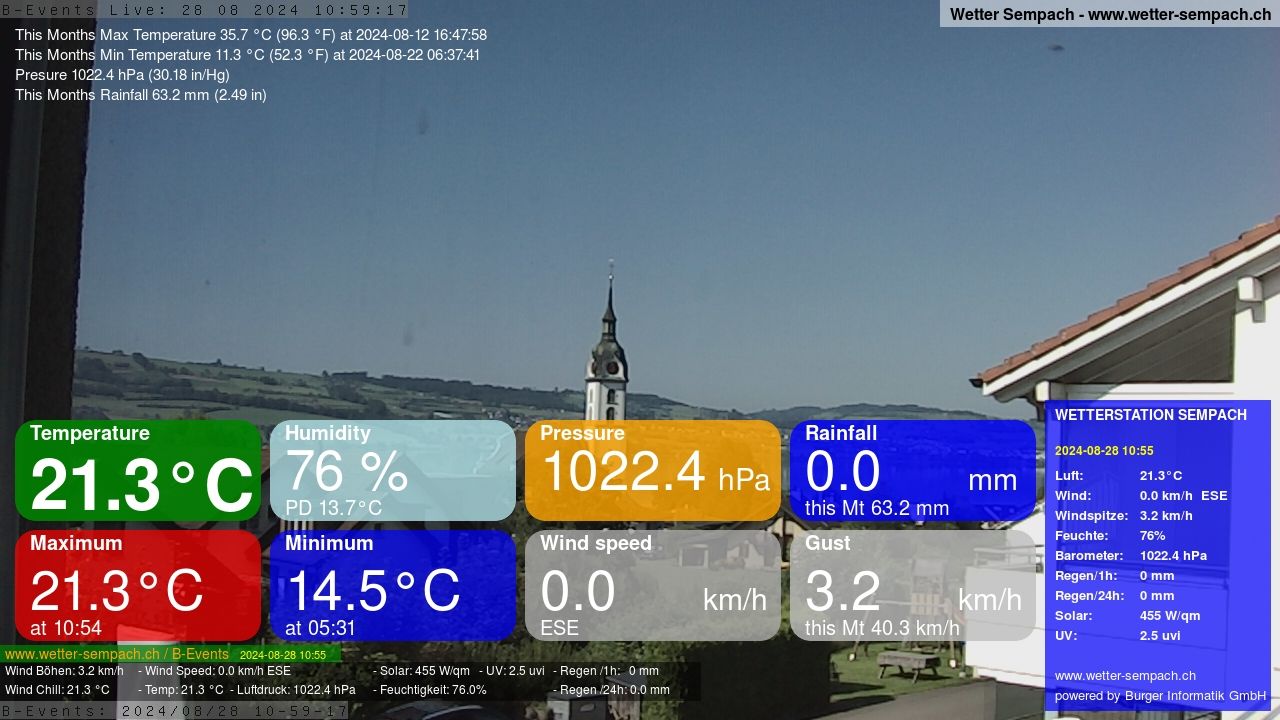Click the Barometer: 1022.4 hPa row
This screenshot has height=720, width=1280.
click(x=1131, y=556)
